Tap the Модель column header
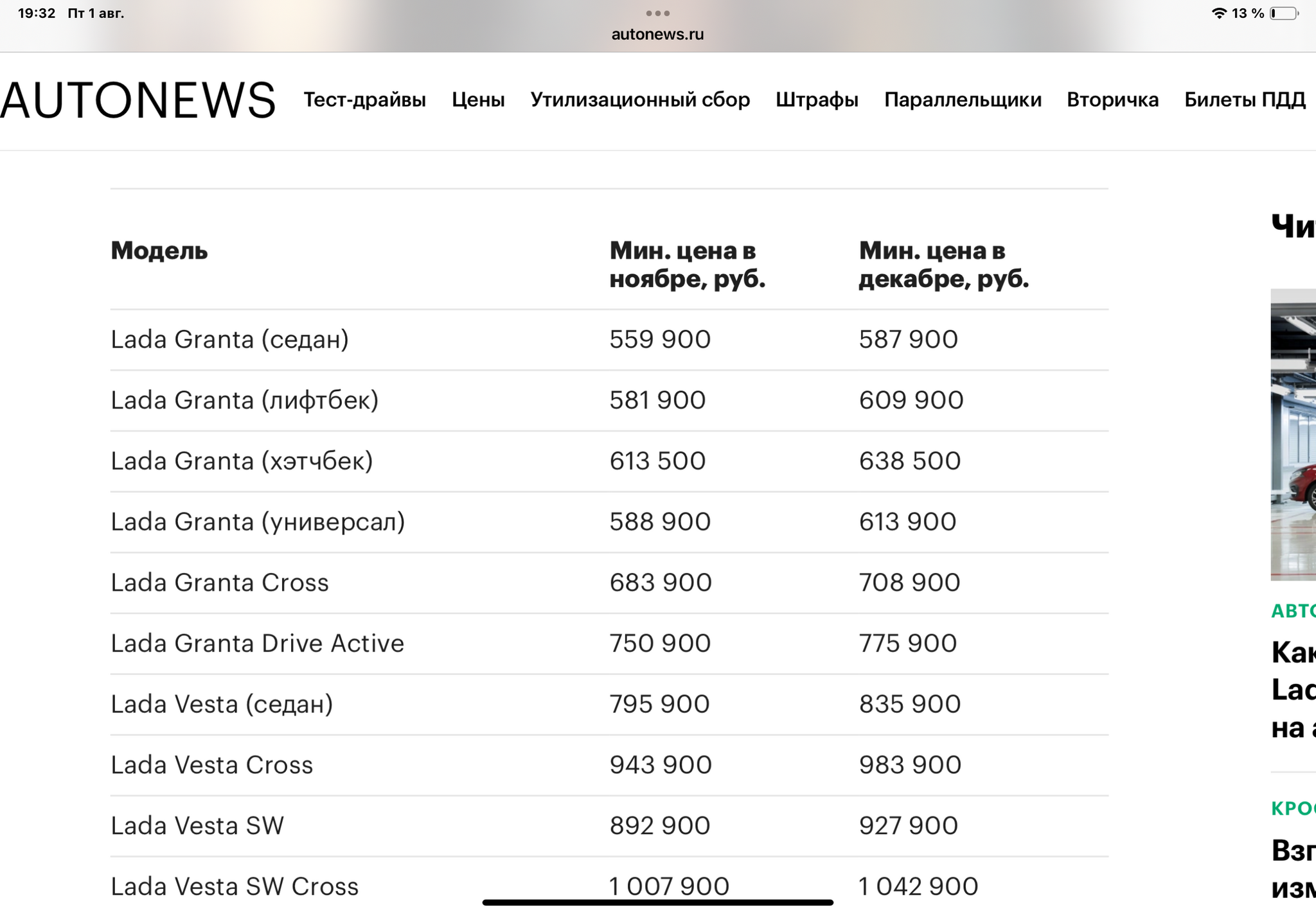The image size is (1316, 914). click(159, 250)
